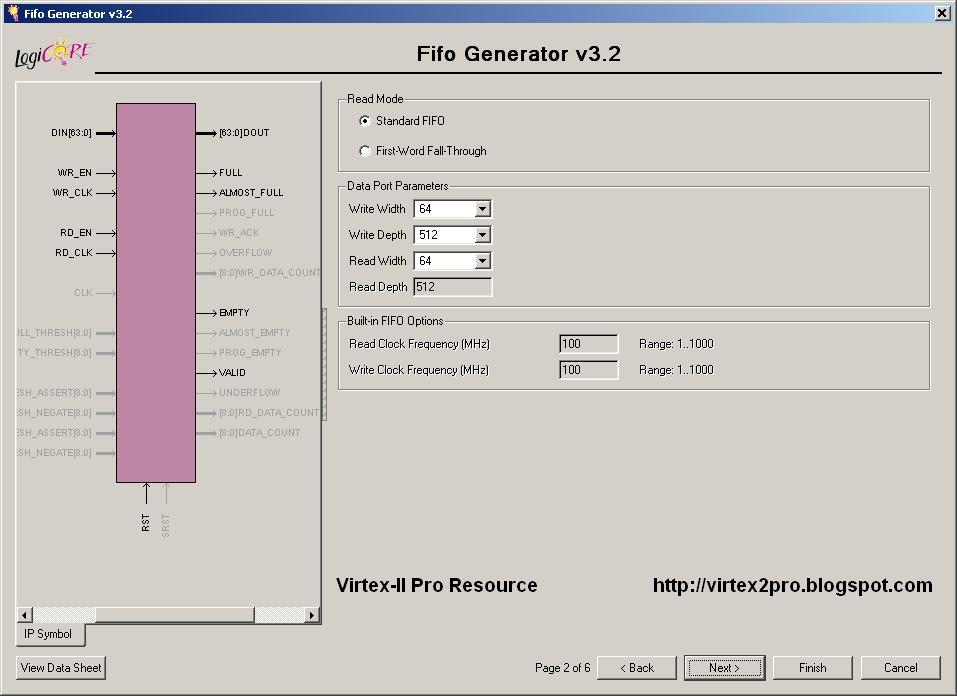Click the Fifo Generator title bar icon
The width and height of the screenshot is (957, 696).
pyautogui.click(x=13, y=13)
